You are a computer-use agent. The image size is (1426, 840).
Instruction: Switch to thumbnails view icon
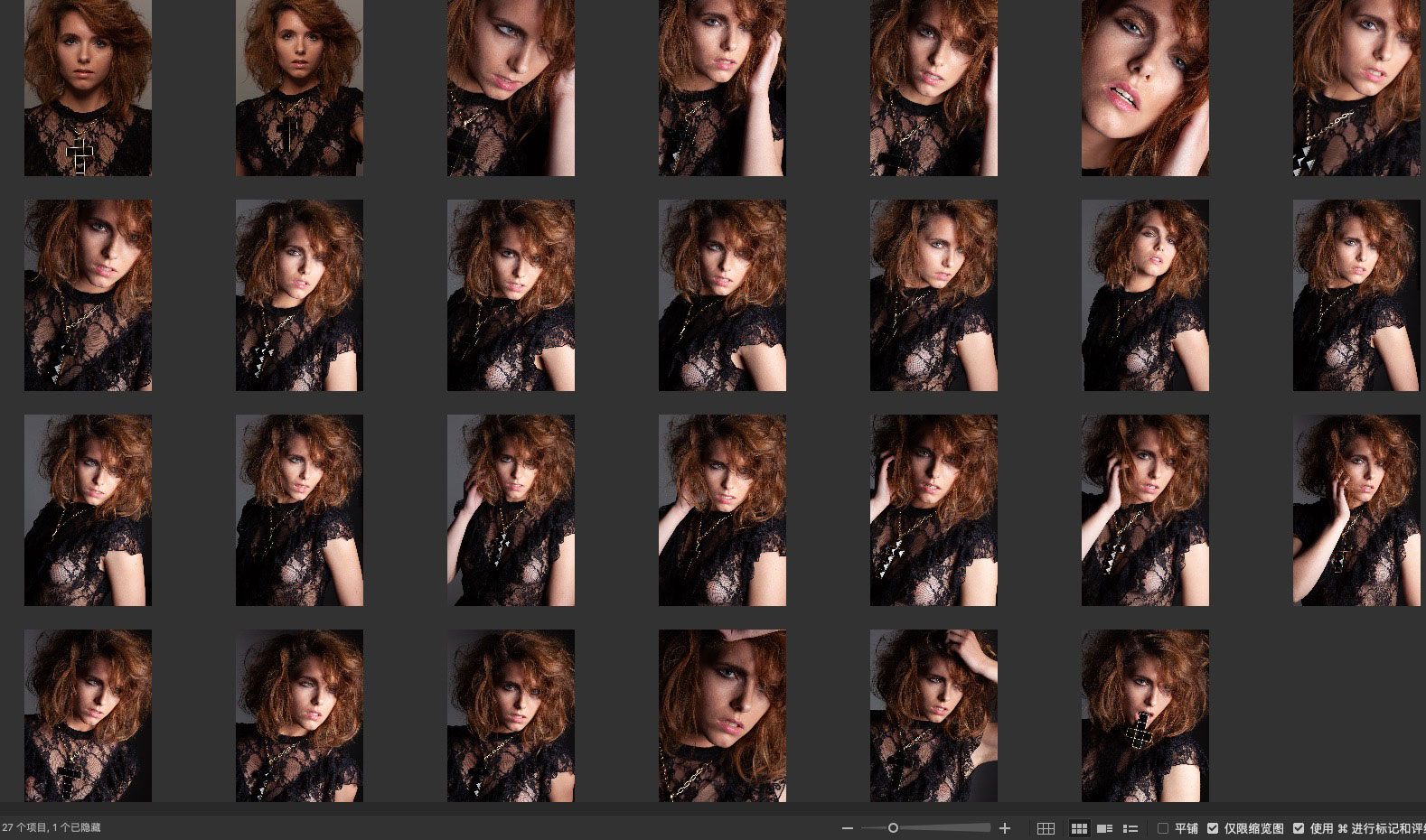click(1079, 828)
